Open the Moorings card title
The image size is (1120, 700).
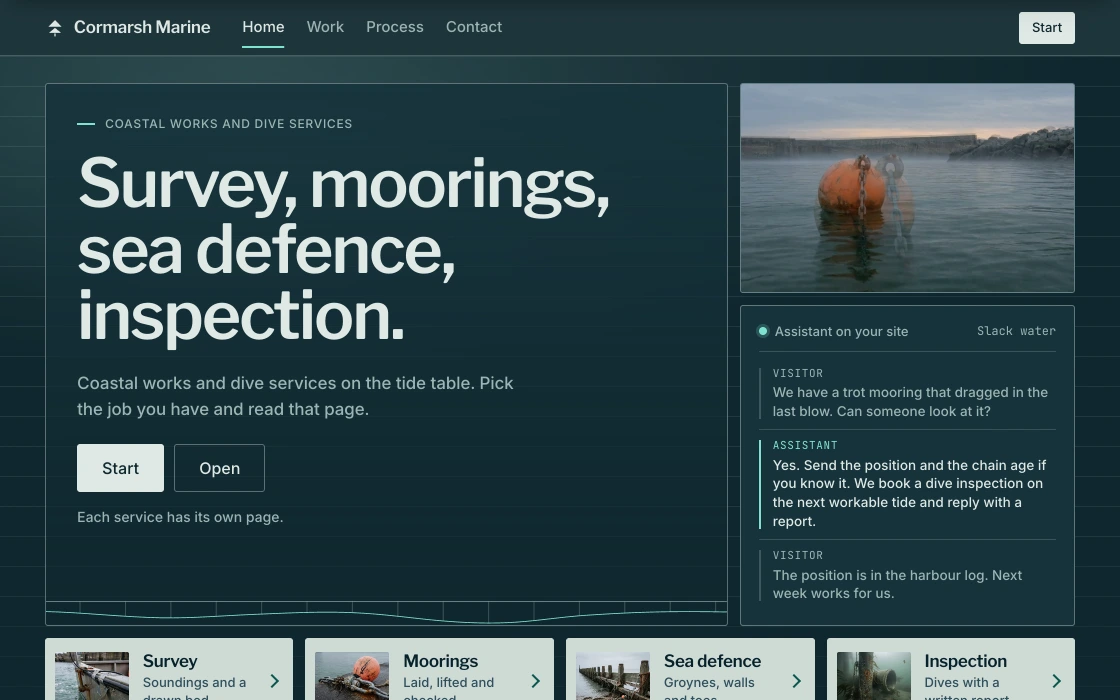point(441,661)
